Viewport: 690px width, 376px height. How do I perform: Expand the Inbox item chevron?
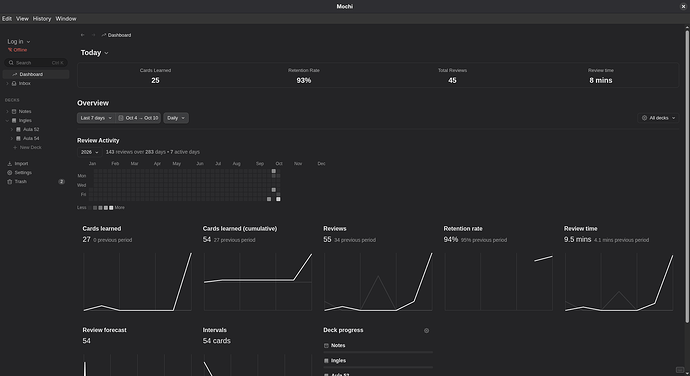[7, 83]
